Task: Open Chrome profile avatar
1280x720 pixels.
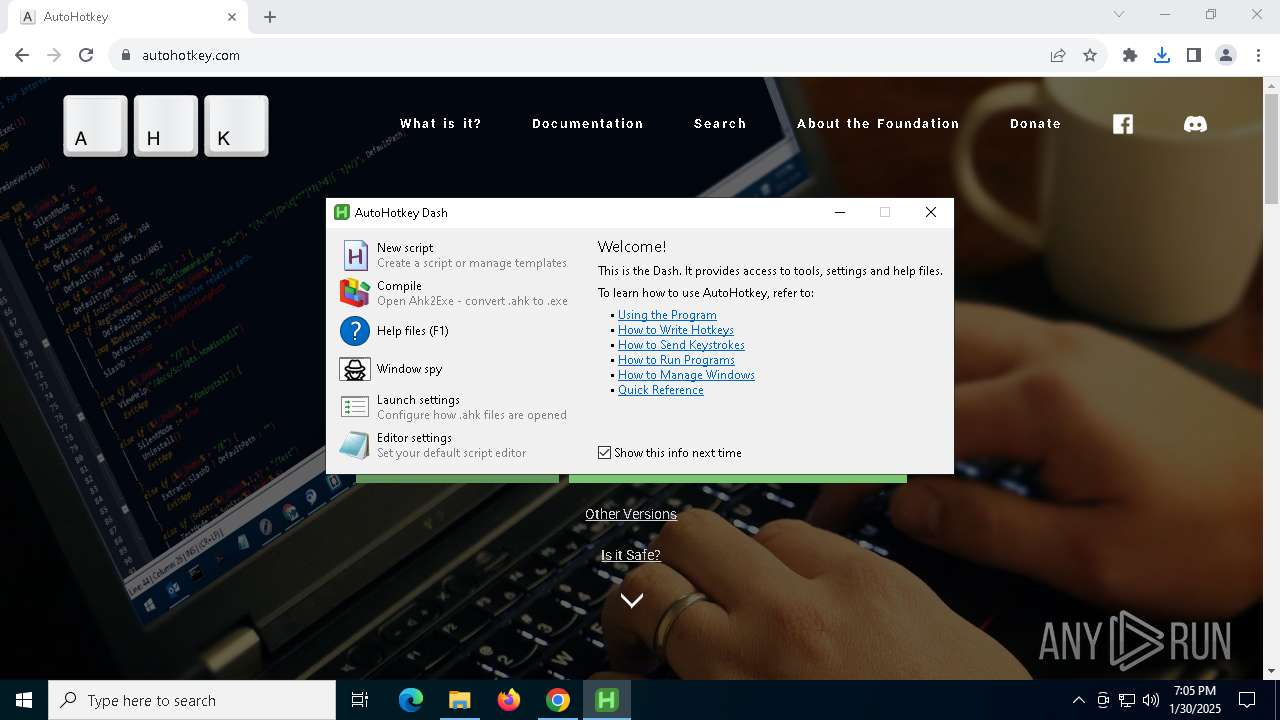Action: pyautogui.click(x=1226, y=55)
